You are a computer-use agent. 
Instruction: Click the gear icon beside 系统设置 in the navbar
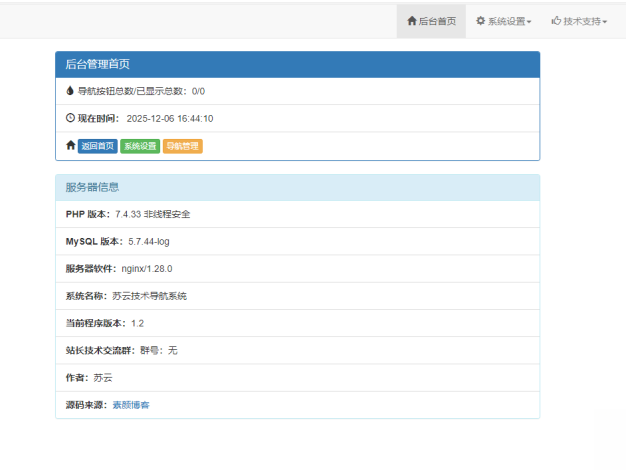(481, 21)
